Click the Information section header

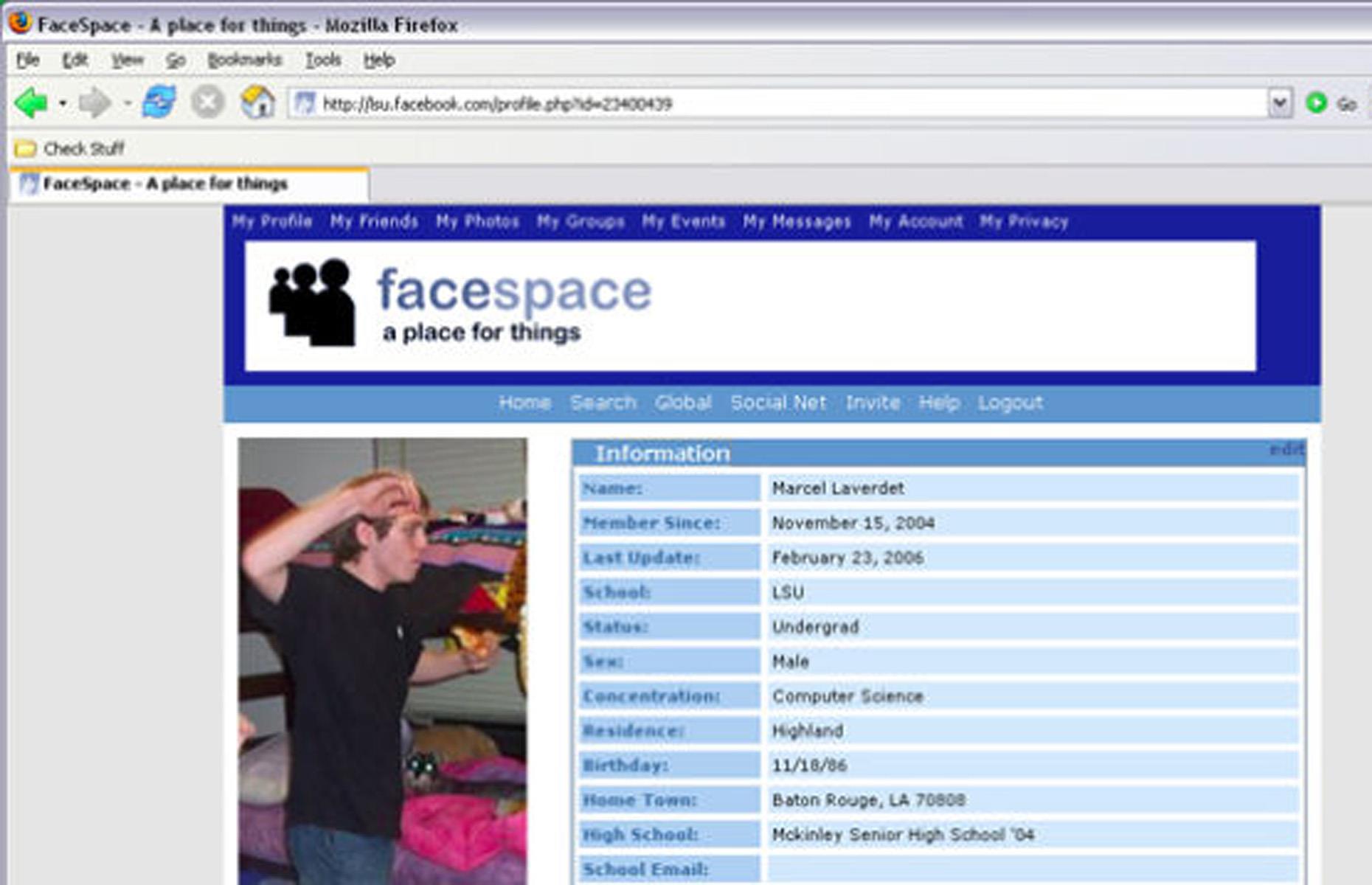pos(938,454)
